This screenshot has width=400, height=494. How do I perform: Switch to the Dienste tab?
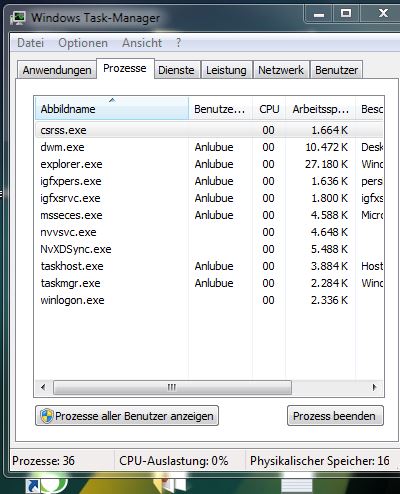[176, 70]
